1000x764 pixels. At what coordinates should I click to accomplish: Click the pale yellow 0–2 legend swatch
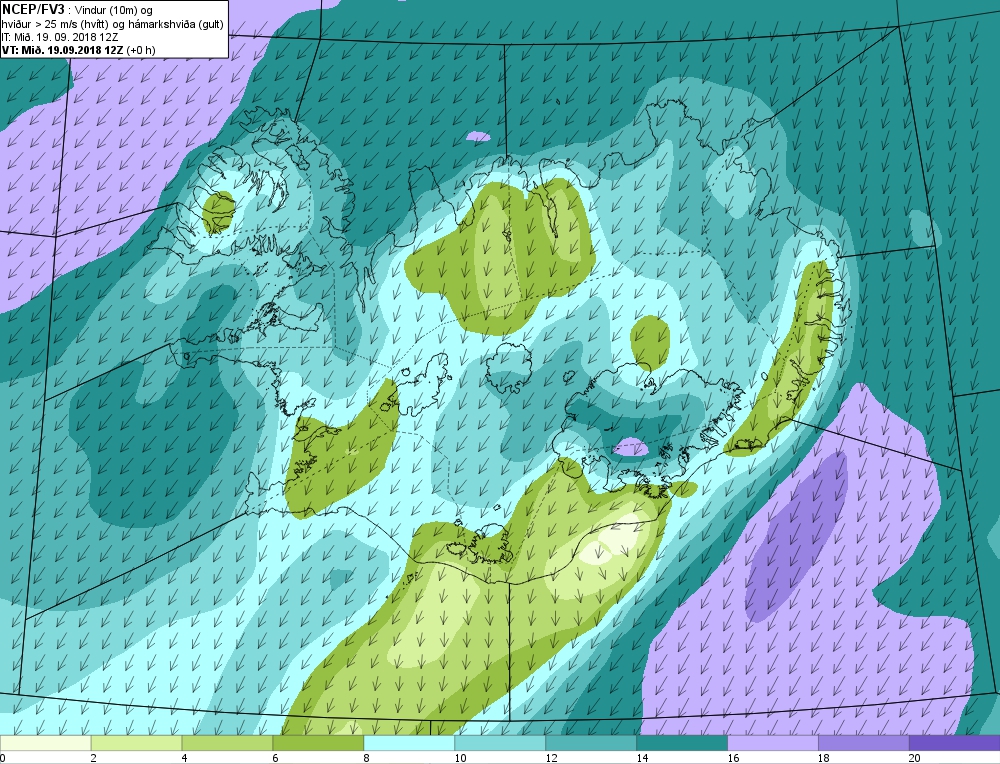(x=46, y=744)
